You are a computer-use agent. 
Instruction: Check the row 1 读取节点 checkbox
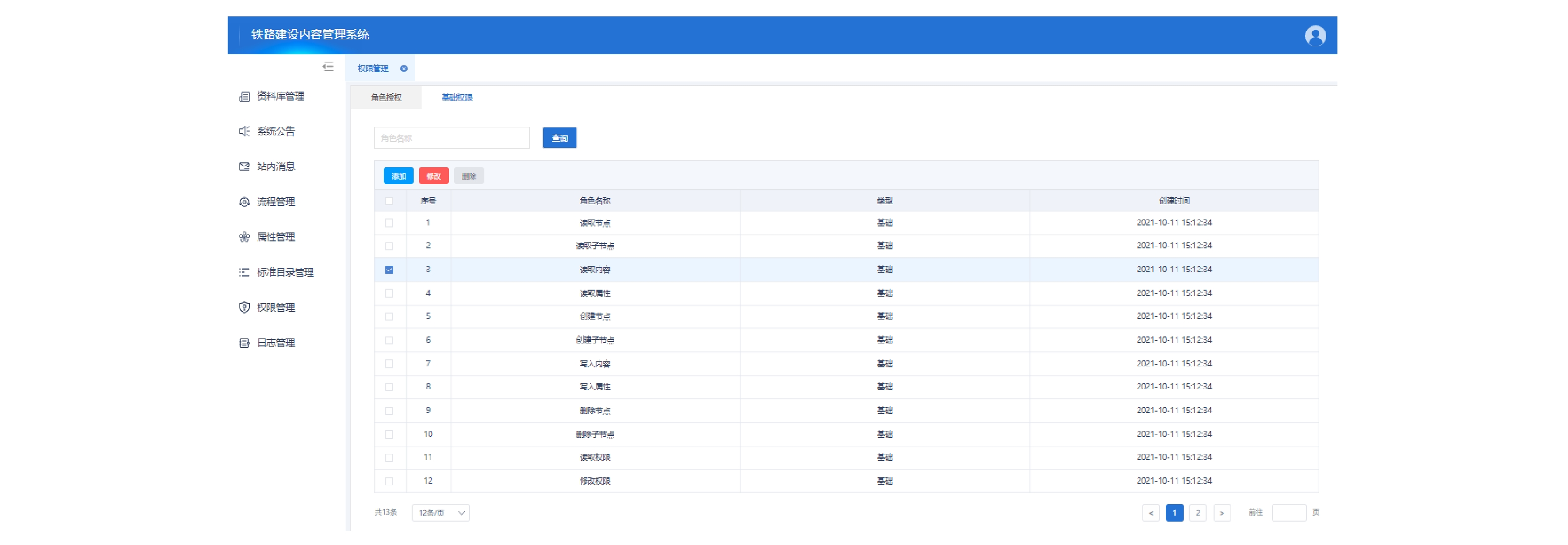click(389, 223)
